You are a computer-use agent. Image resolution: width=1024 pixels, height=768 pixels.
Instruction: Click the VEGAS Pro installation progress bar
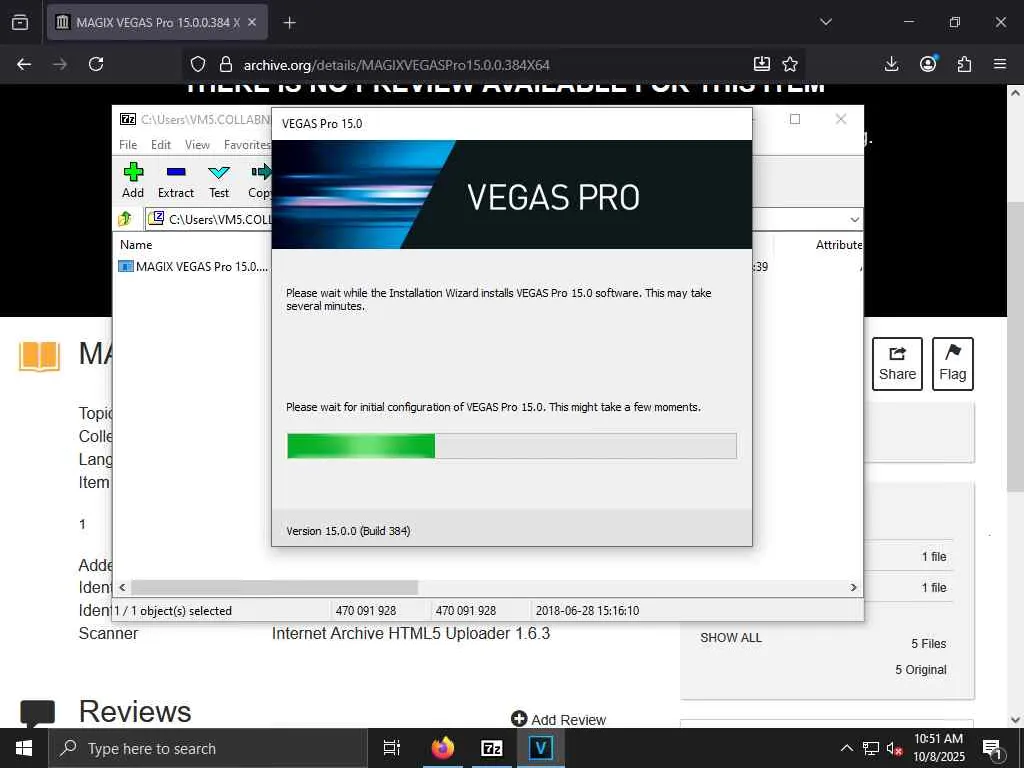(x=512, y=446)
